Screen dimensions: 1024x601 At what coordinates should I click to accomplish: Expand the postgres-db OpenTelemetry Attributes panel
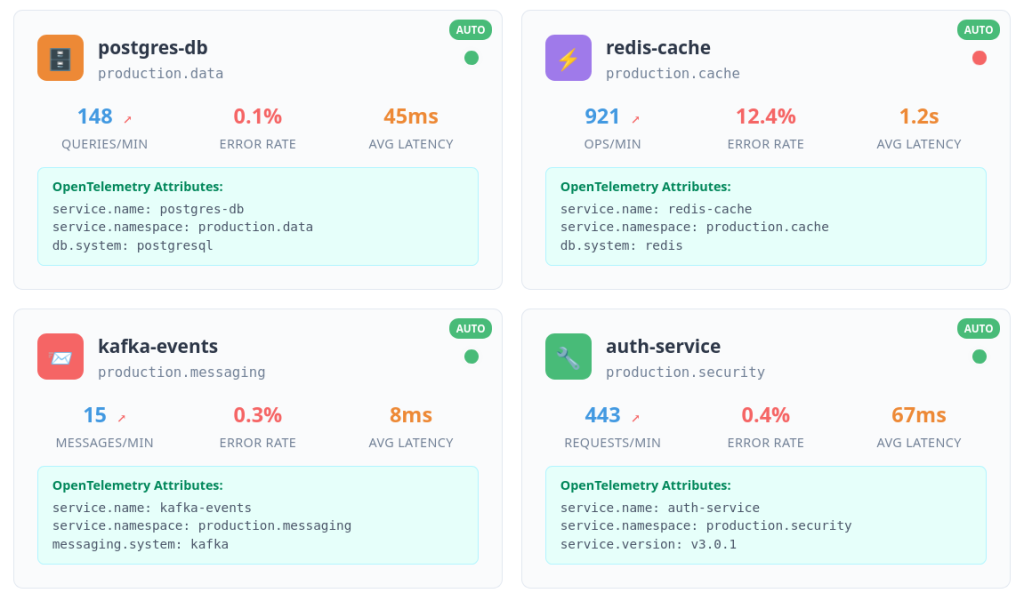click(258, 216)
